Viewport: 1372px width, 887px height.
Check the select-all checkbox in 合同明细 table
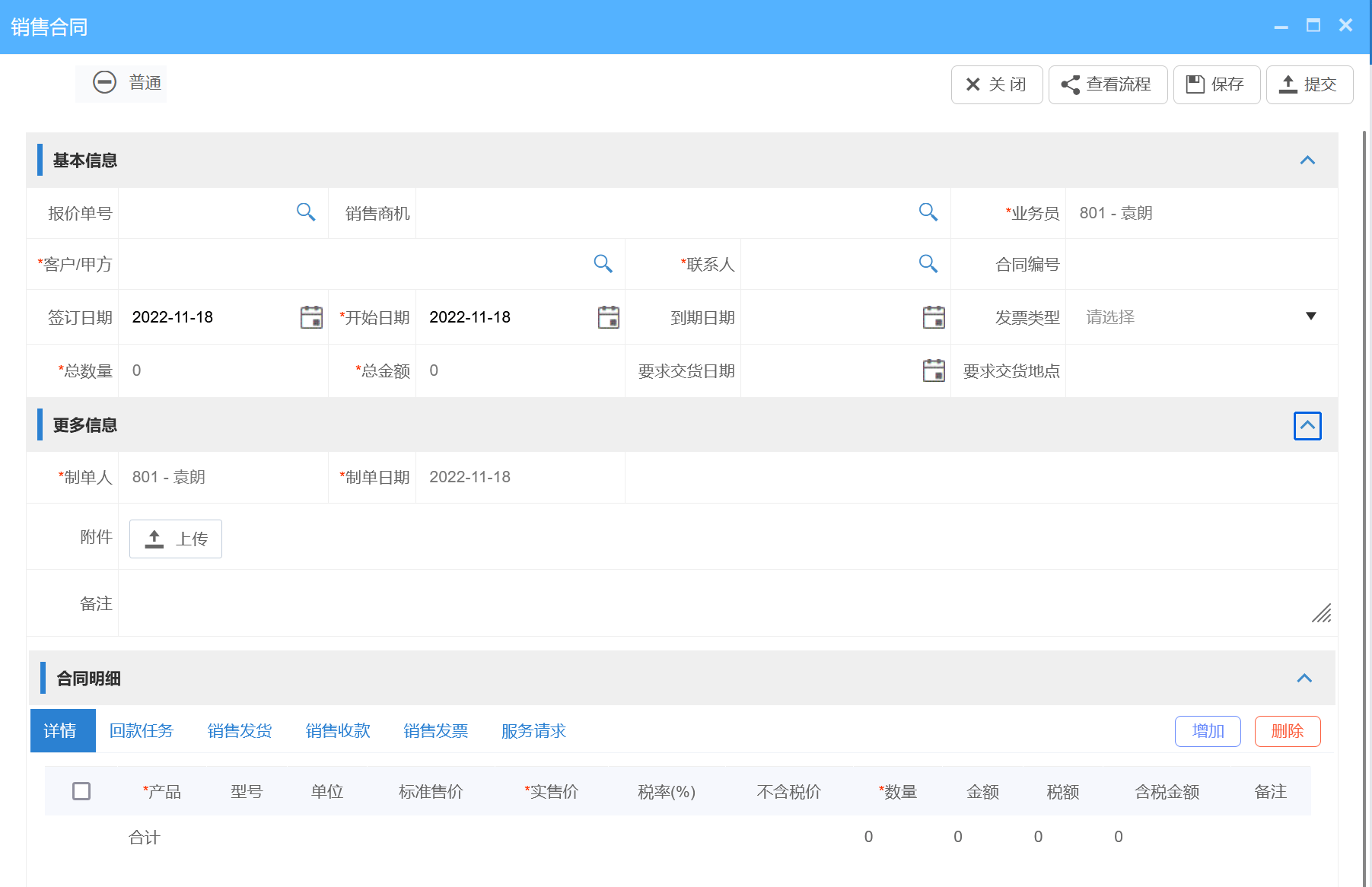coord(82,791)
